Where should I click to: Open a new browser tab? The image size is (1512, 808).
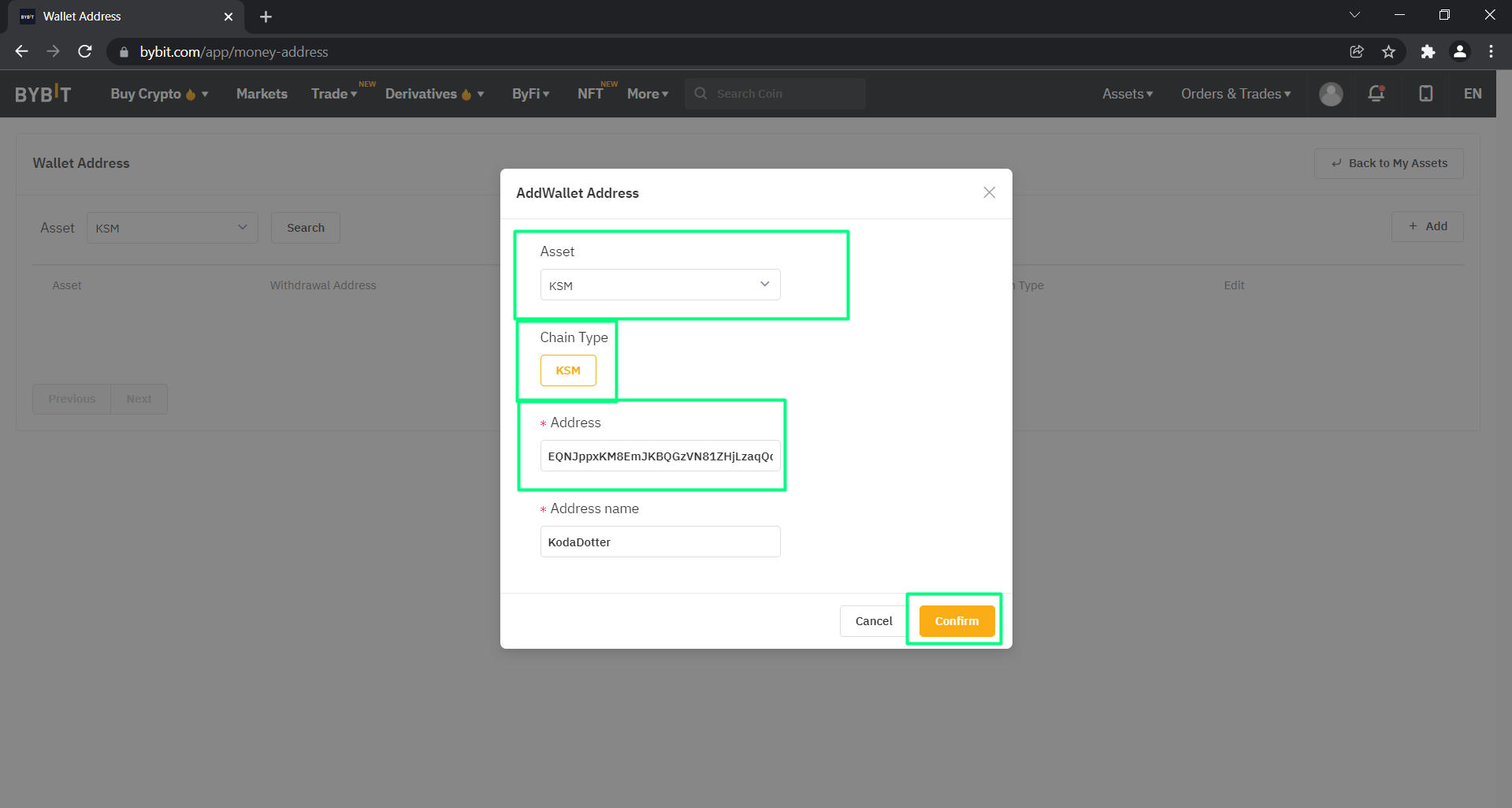[x=266, y=17]
